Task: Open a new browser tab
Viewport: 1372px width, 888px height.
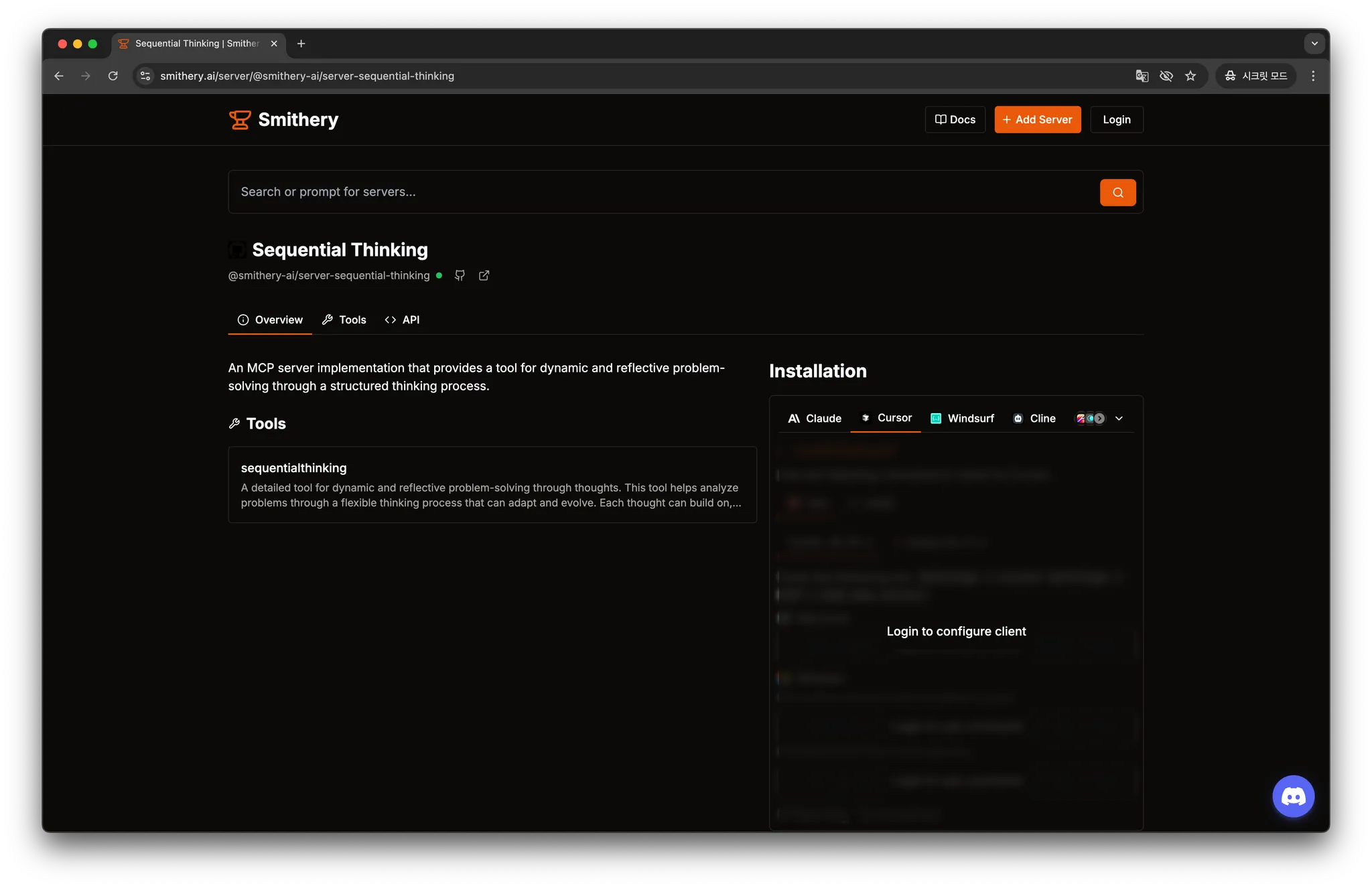Action: click(301, 44)
